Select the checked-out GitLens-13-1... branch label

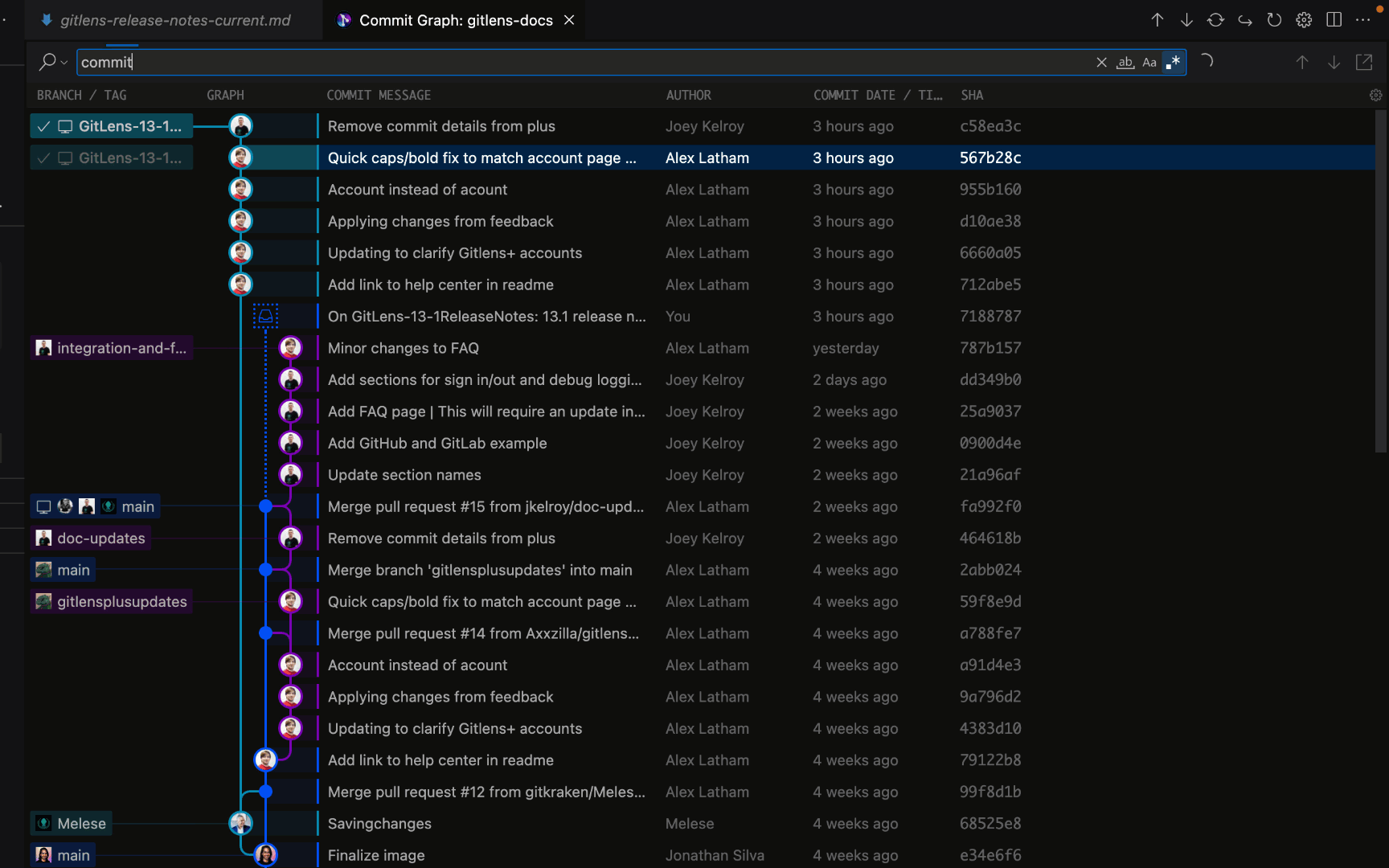pos(112,126)
